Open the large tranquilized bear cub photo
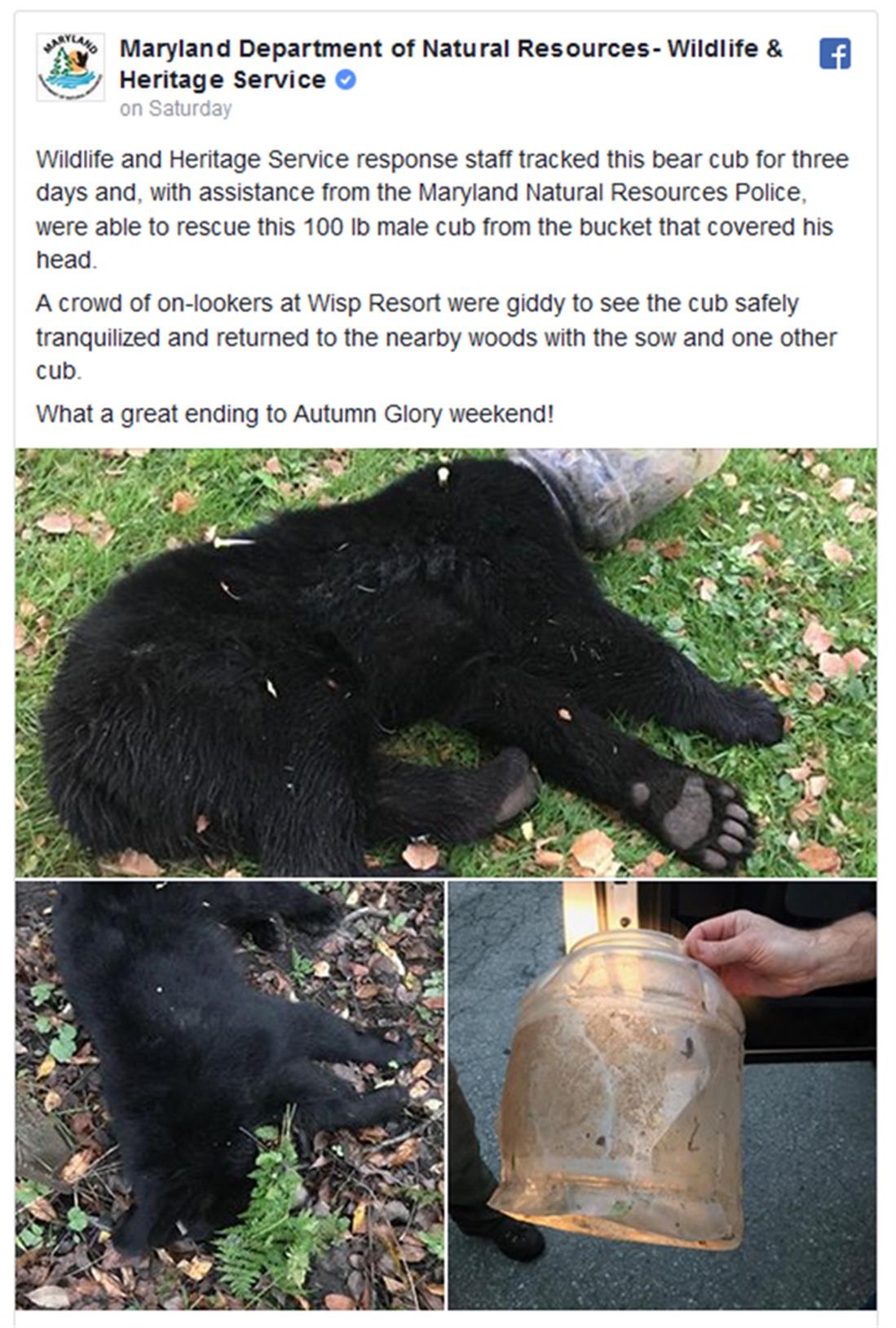Screen dimensions: 896x1328 pyautogui.click(x=446, y=662)
